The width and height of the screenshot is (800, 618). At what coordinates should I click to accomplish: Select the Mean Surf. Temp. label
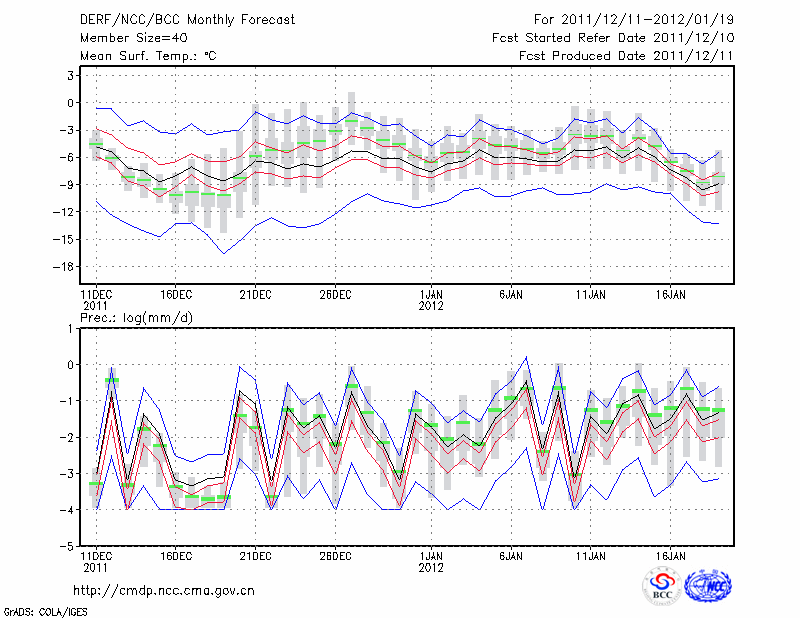[148, 57]
